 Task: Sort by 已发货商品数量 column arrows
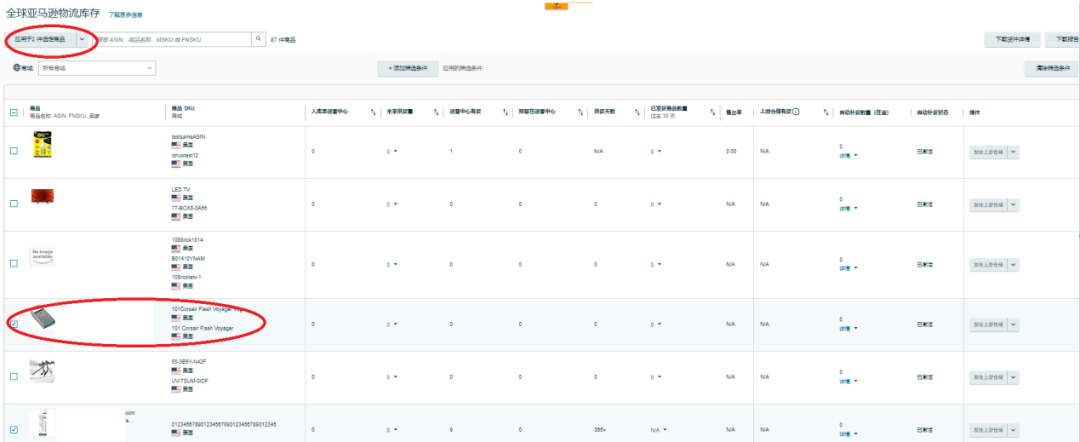715,112
